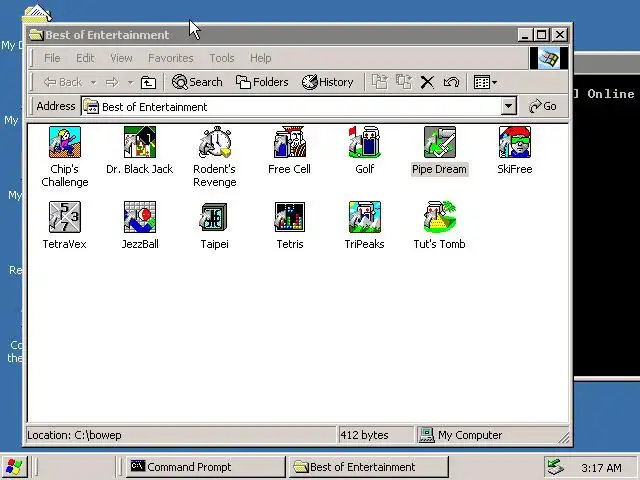Click the window resize grip corner
This screenshot has height=480, width=640.
tap(564, 438)
